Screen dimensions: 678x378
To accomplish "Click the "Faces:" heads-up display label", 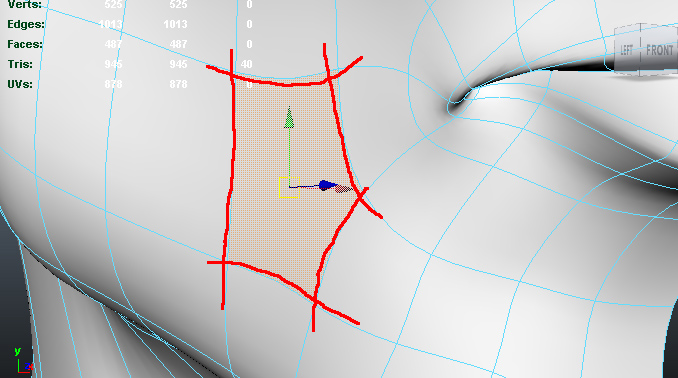I will [25, 44].
